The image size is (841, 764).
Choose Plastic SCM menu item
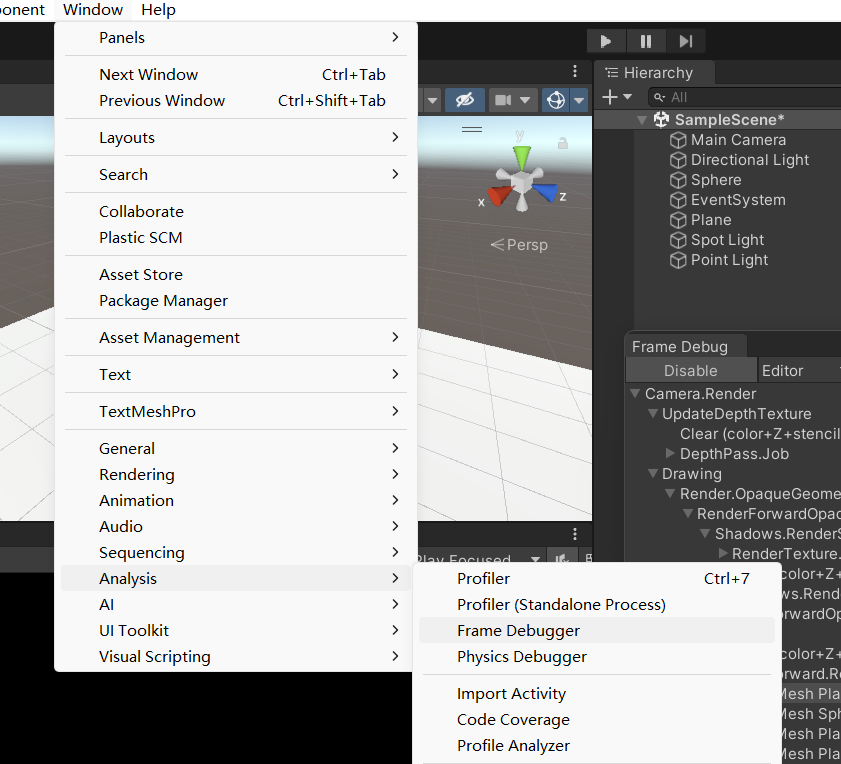coord(236,238)
